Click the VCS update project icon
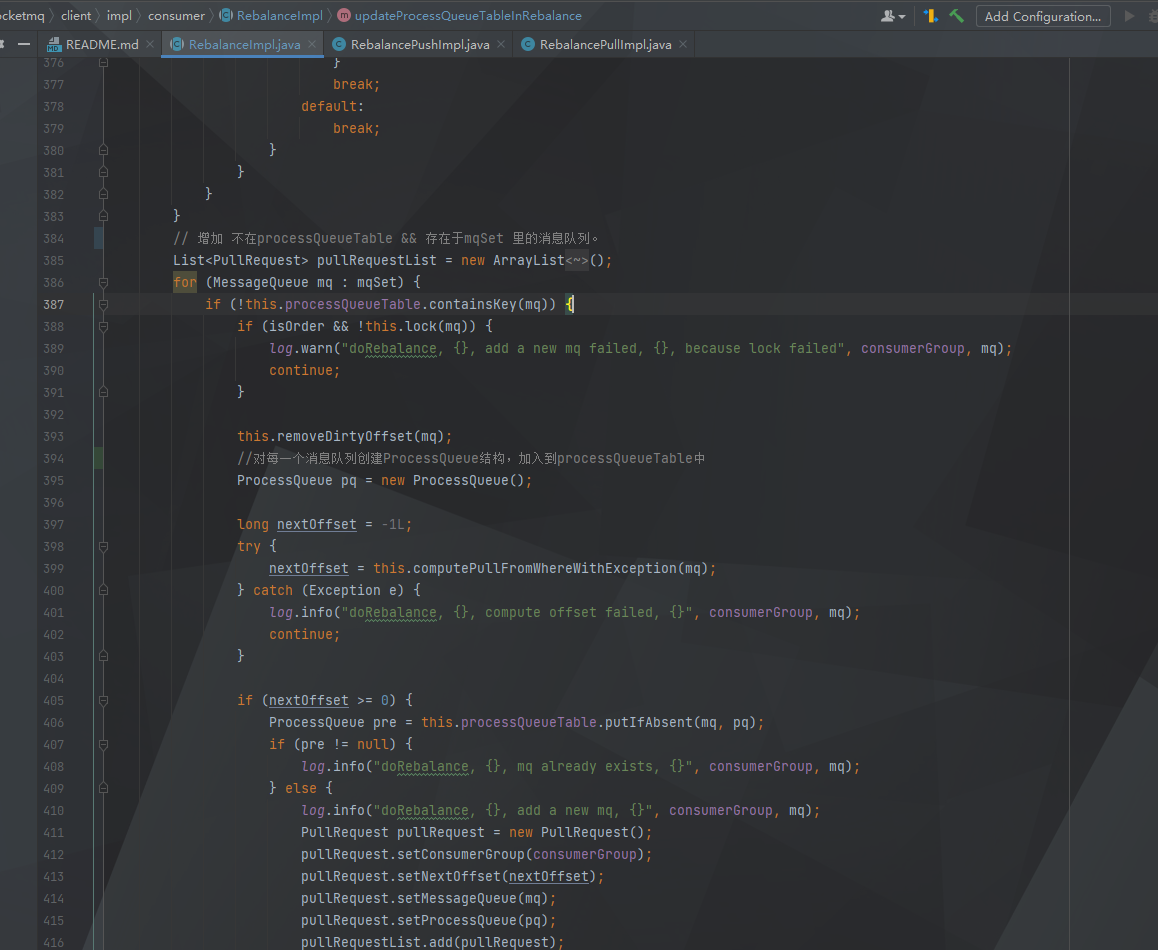This screenshot has height=950, width=1158. coord(931,16)
